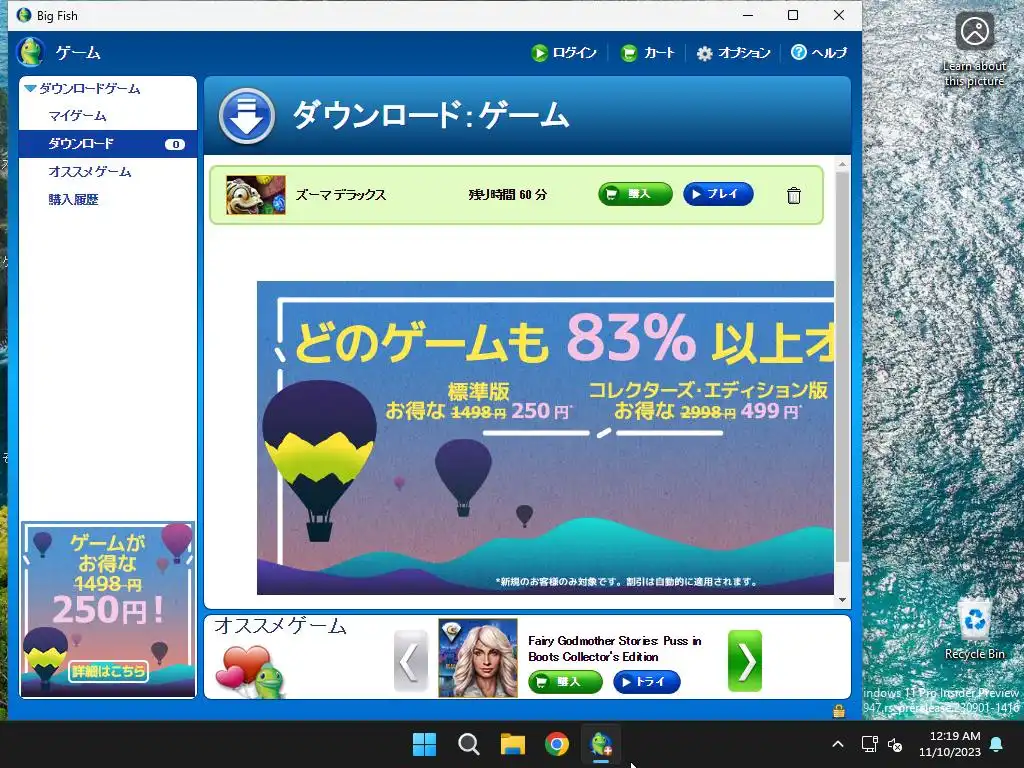Viewport: 1024px width, 768px height.
Task: Show previous recommended game with left arrow
Action: pos(411,661)
